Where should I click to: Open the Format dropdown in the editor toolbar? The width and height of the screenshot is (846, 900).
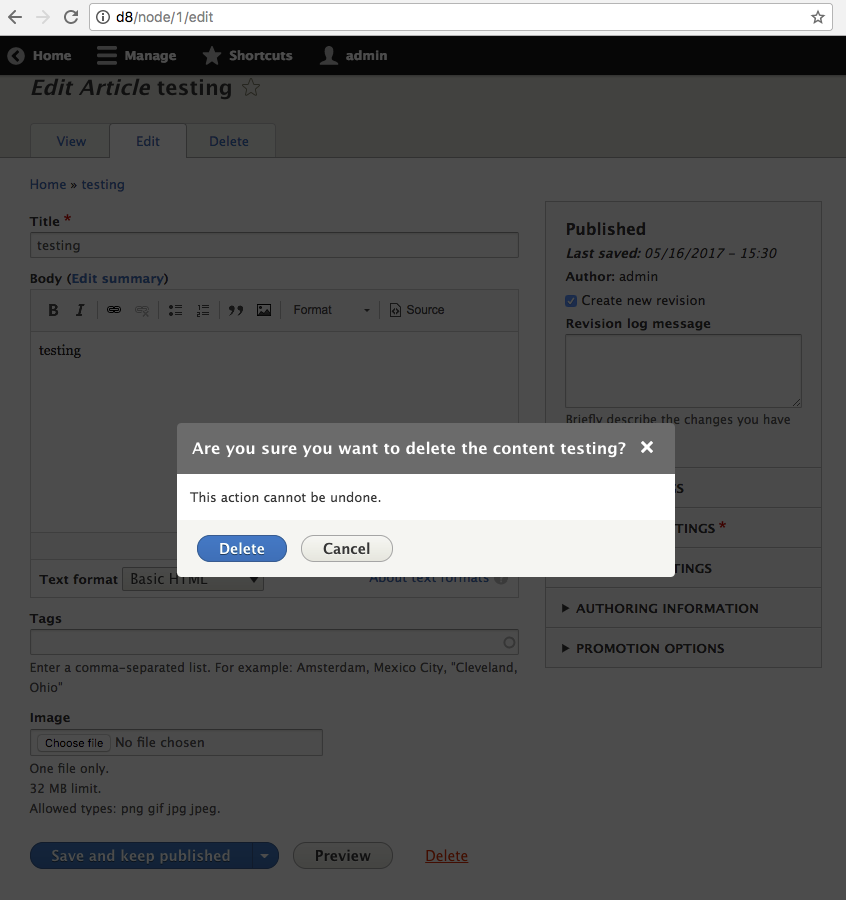(x=330, y=310)
